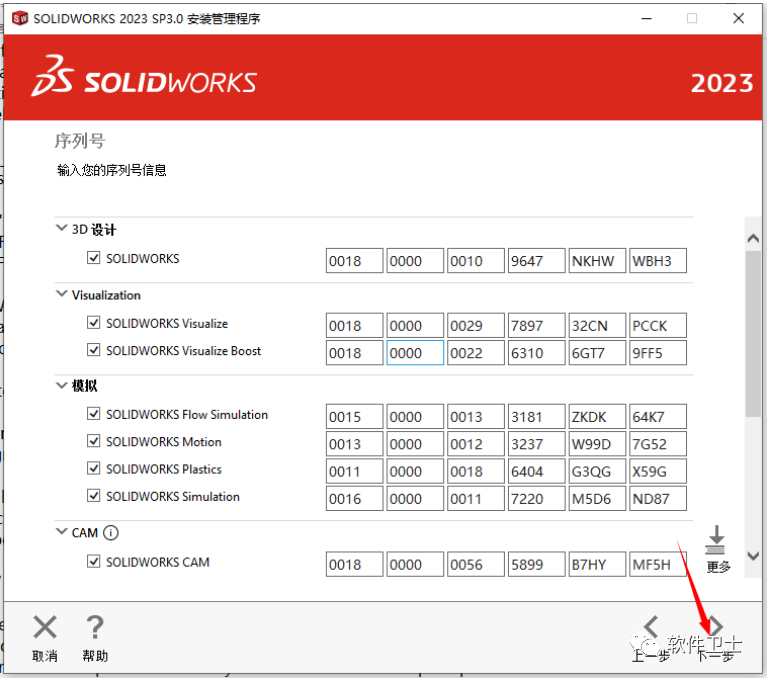Click Visualize Boost field containing 9FF5
Screen dimensions: 767x678
658,353
